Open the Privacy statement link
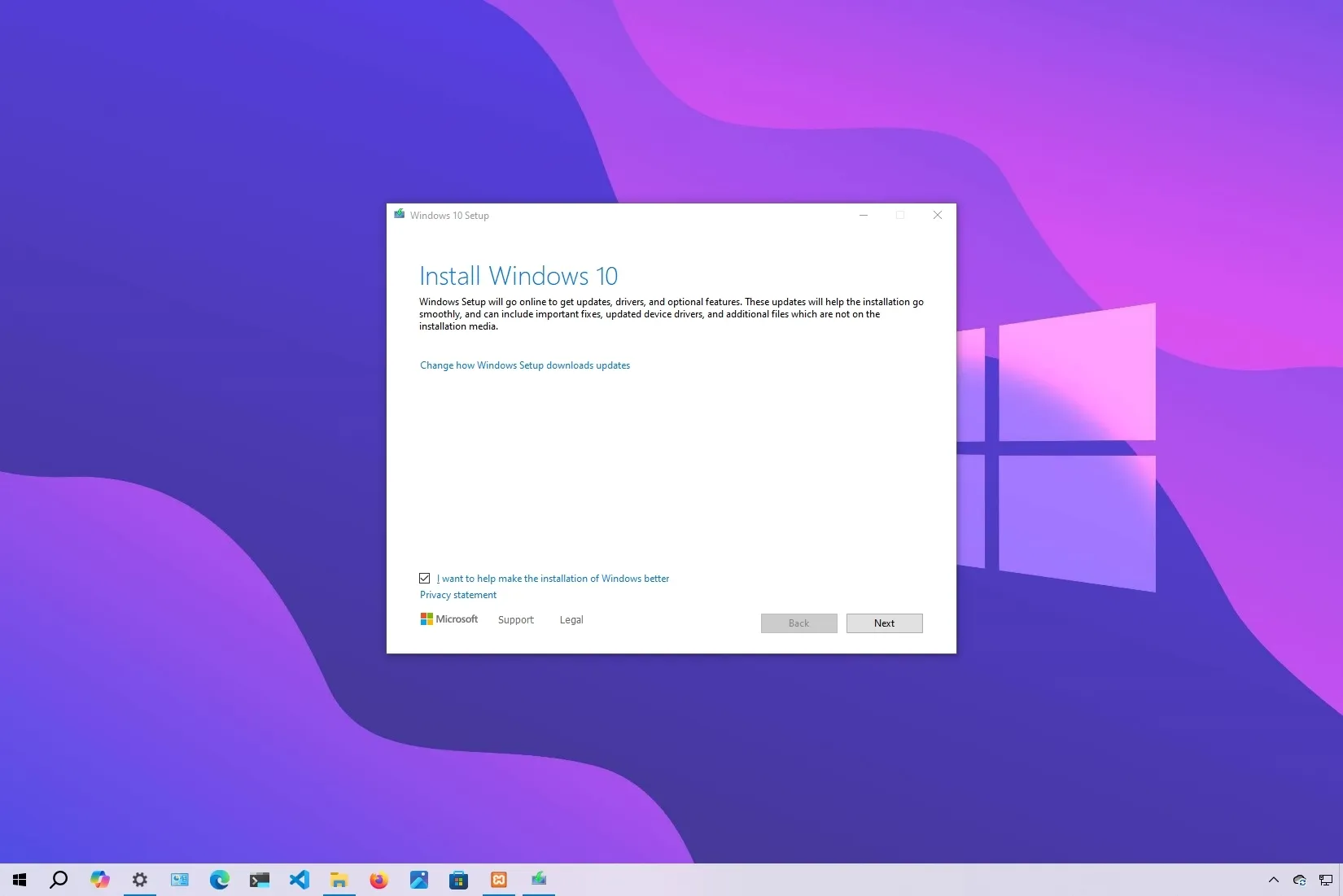The width and height of the screenshot is (1343, 896). point(458,595)
